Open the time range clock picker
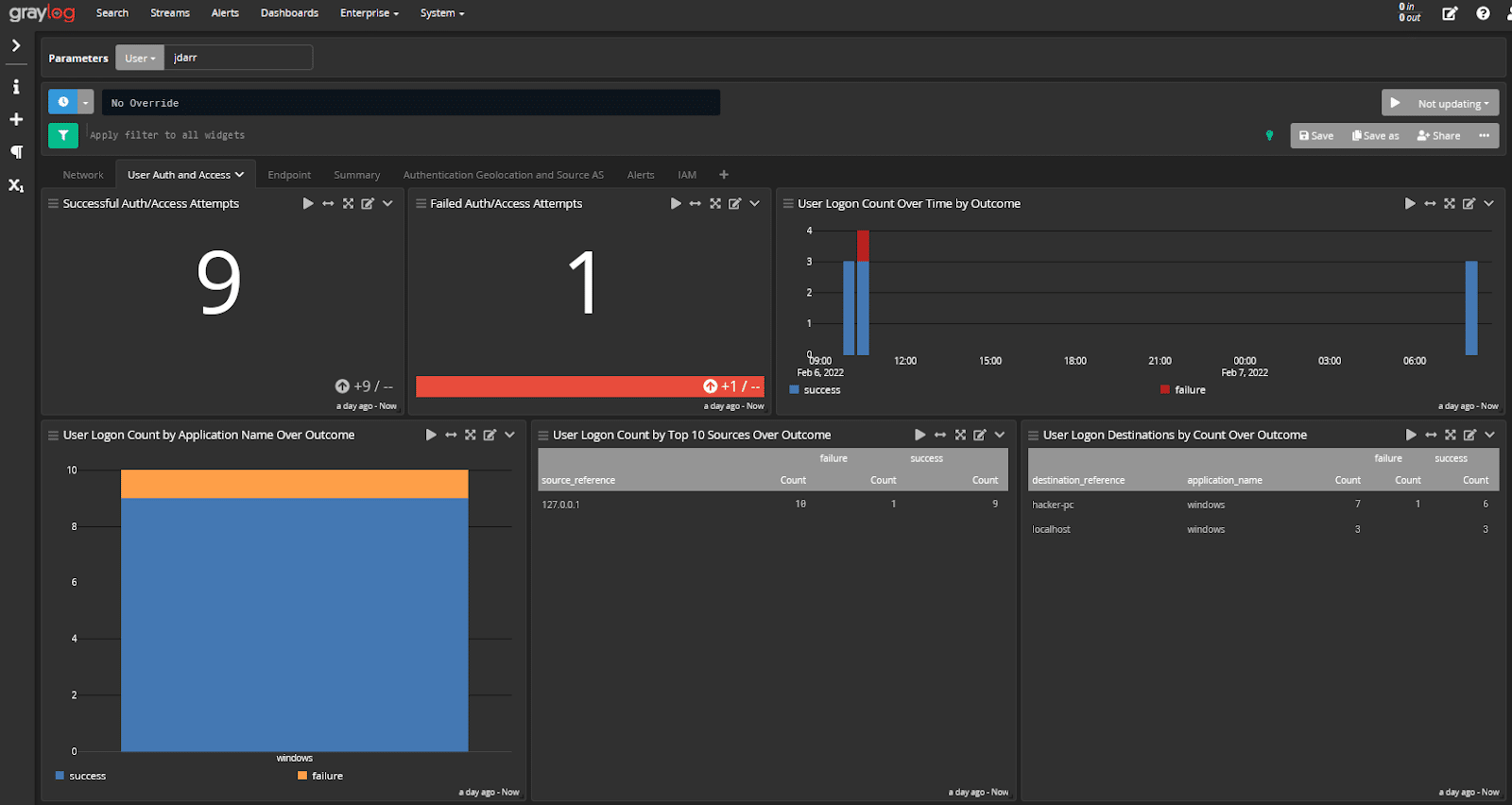1512x805 pixels. click(x=63, y=102)
